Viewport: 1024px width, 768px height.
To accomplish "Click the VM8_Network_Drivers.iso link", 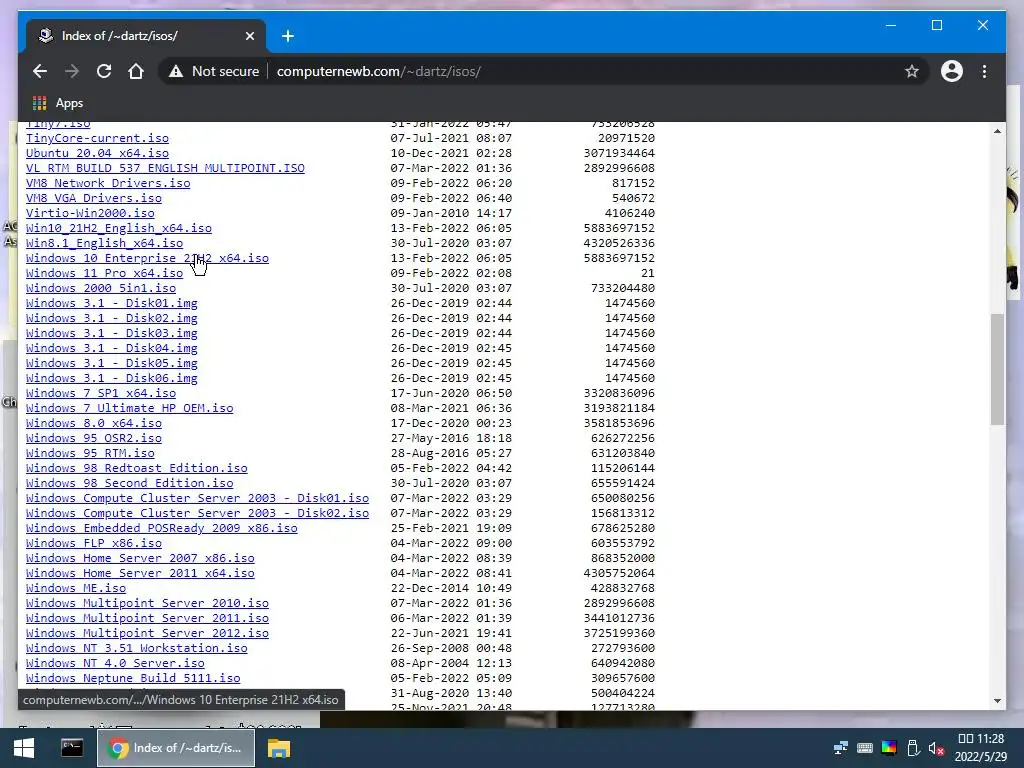I will 108,184.
